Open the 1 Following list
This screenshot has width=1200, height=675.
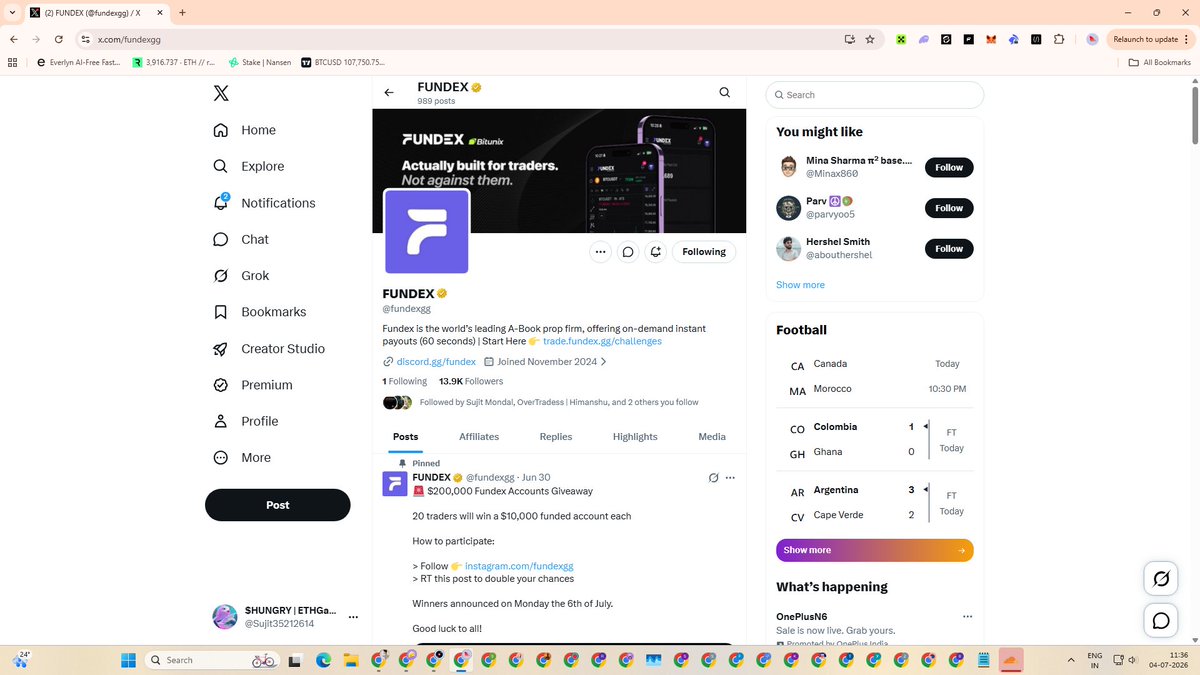click(405, 381)
